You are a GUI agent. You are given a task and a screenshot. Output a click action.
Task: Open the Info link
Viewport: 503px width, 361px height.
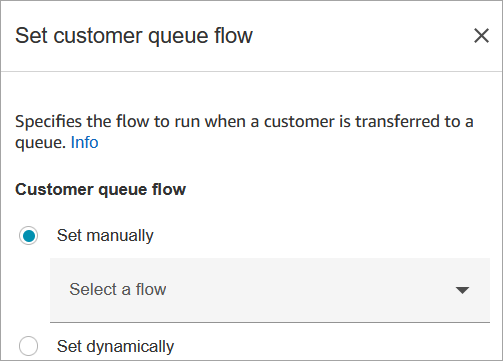[84, 142]
